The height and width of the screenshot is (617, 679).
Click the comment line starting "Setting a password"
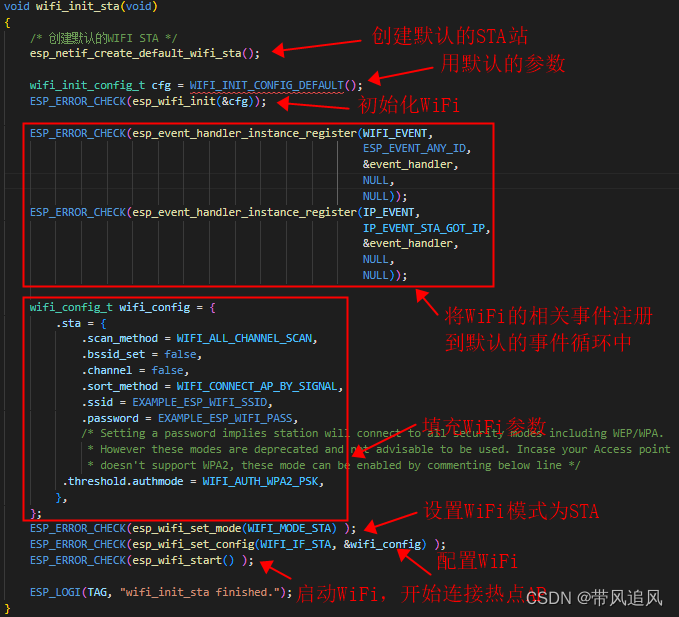click(x=372, y=433)
